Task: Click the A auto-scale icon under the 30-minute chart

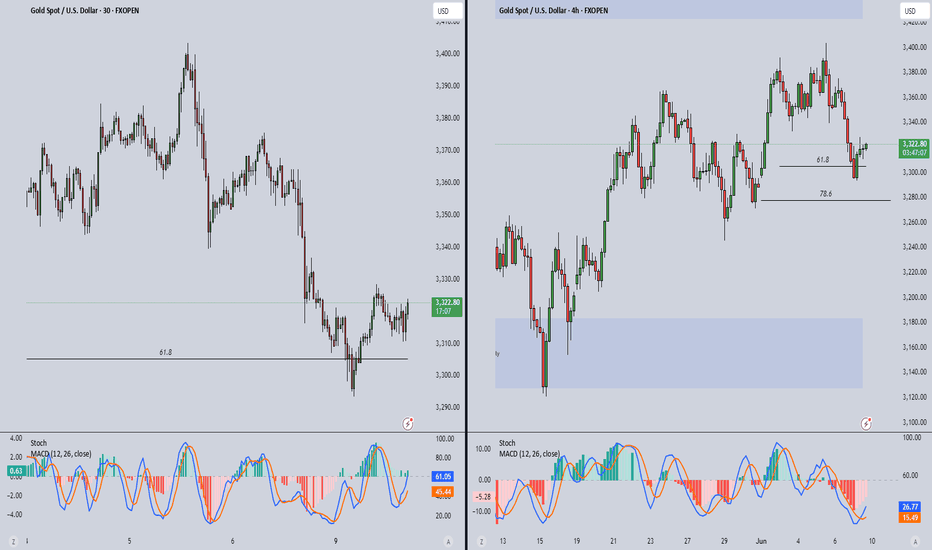Action: pyautogui.click(x=448, y=541)
